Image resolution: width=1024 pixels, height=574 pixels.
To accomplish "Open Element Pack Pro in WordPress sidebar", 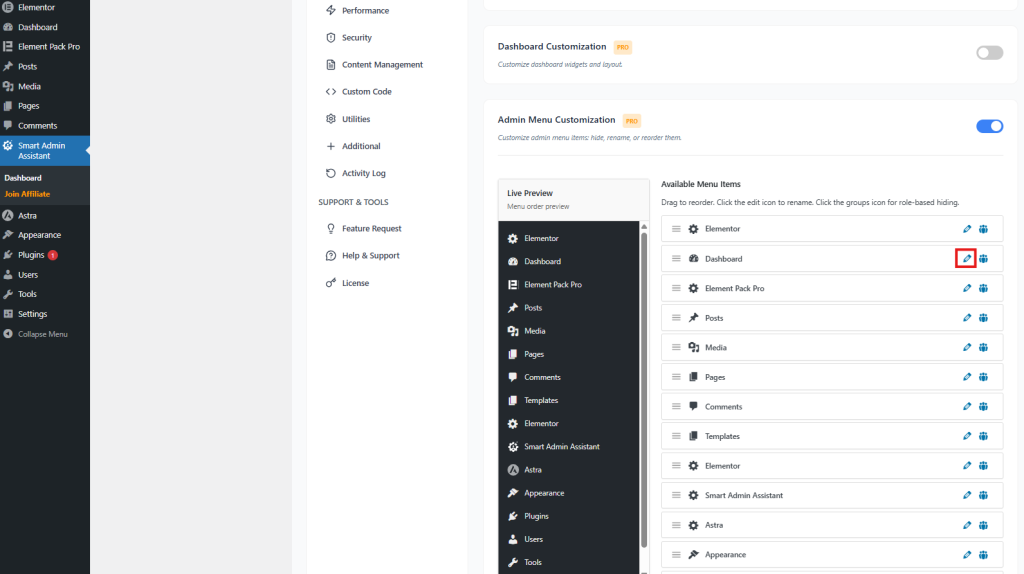I will click(44, 47).
